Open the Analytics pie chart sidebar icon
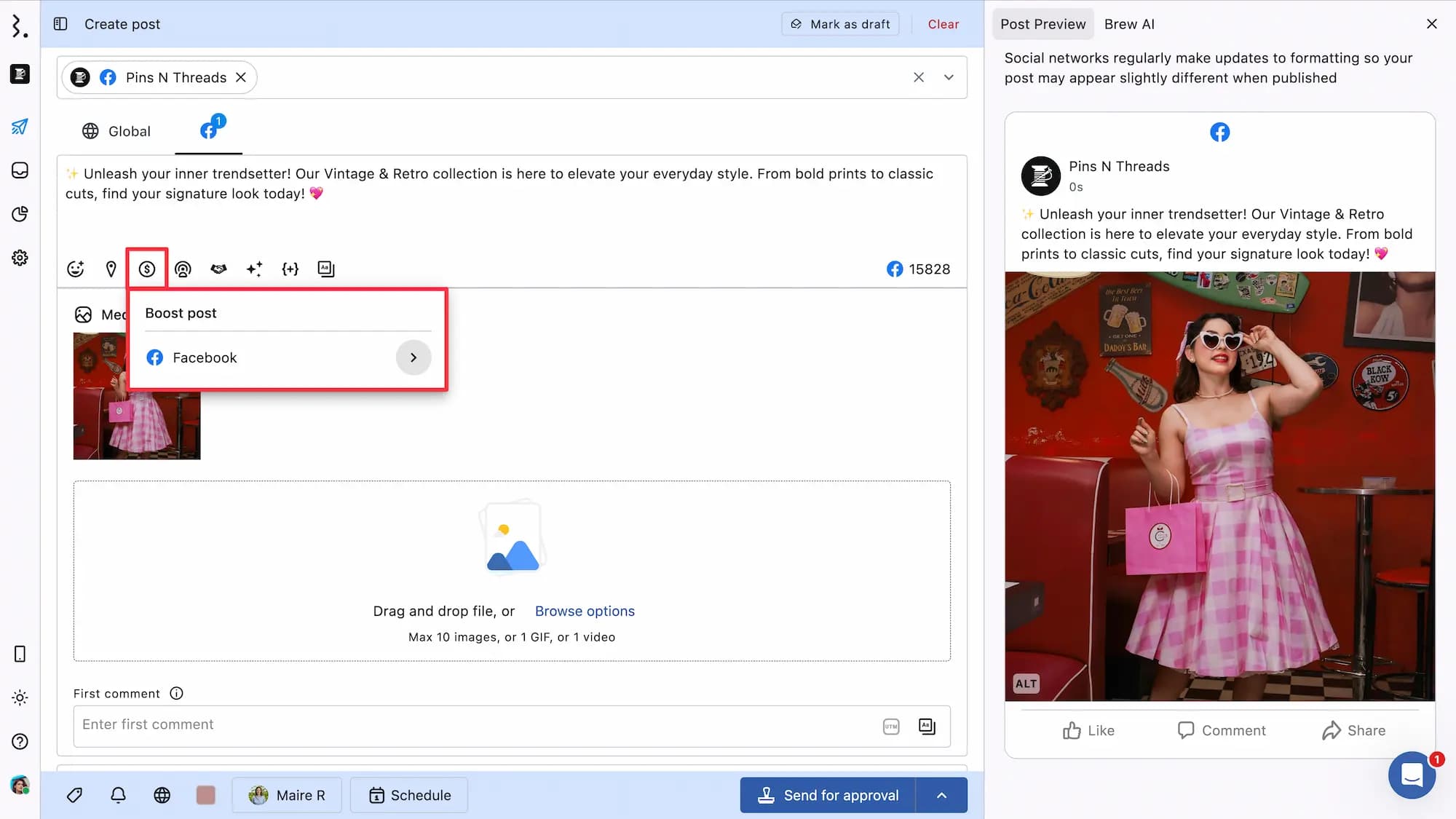Image resolution: width=1456 pixels, height=819 pixels. [x=20, y=214]
